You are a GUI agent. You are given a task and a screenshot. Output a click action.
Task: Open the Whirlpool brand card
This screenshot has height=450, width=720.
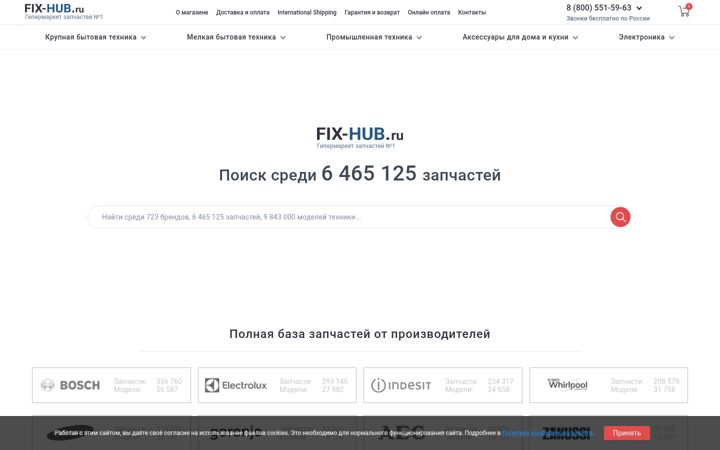coord(608,385)
